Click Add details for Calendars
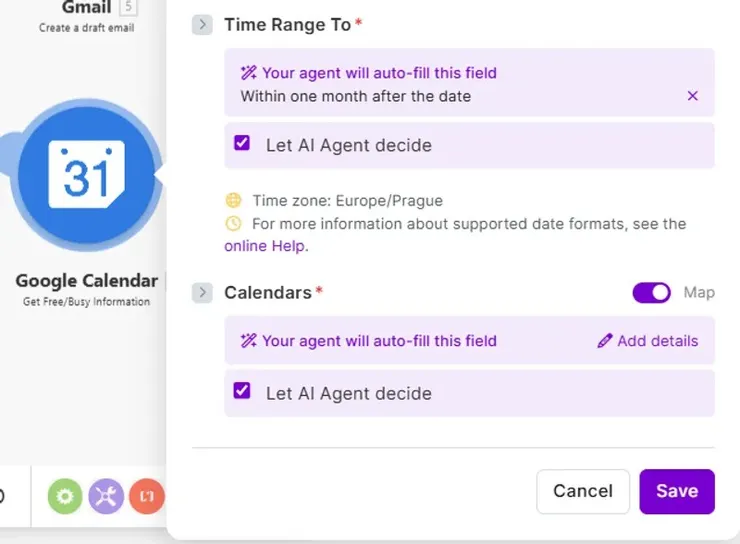The width and height of the screenshot is (740, 544). pos(657,341)
